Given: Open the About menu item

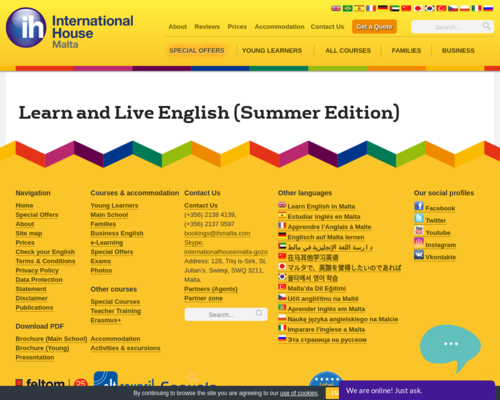Looking at the screenshot, I should tap(178, 27).
